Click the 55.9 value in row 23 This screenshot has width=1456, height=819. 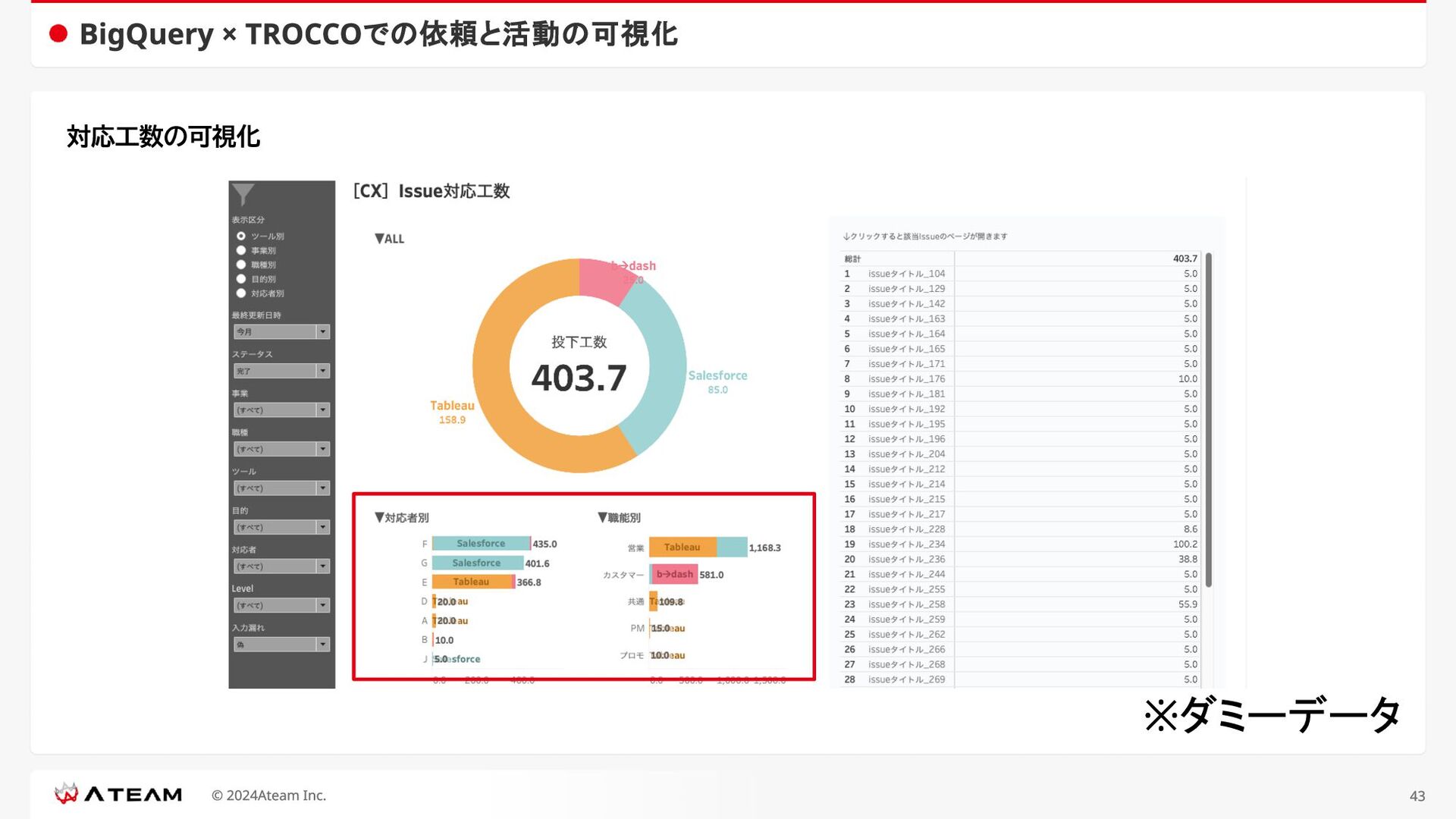[1188, 604]
